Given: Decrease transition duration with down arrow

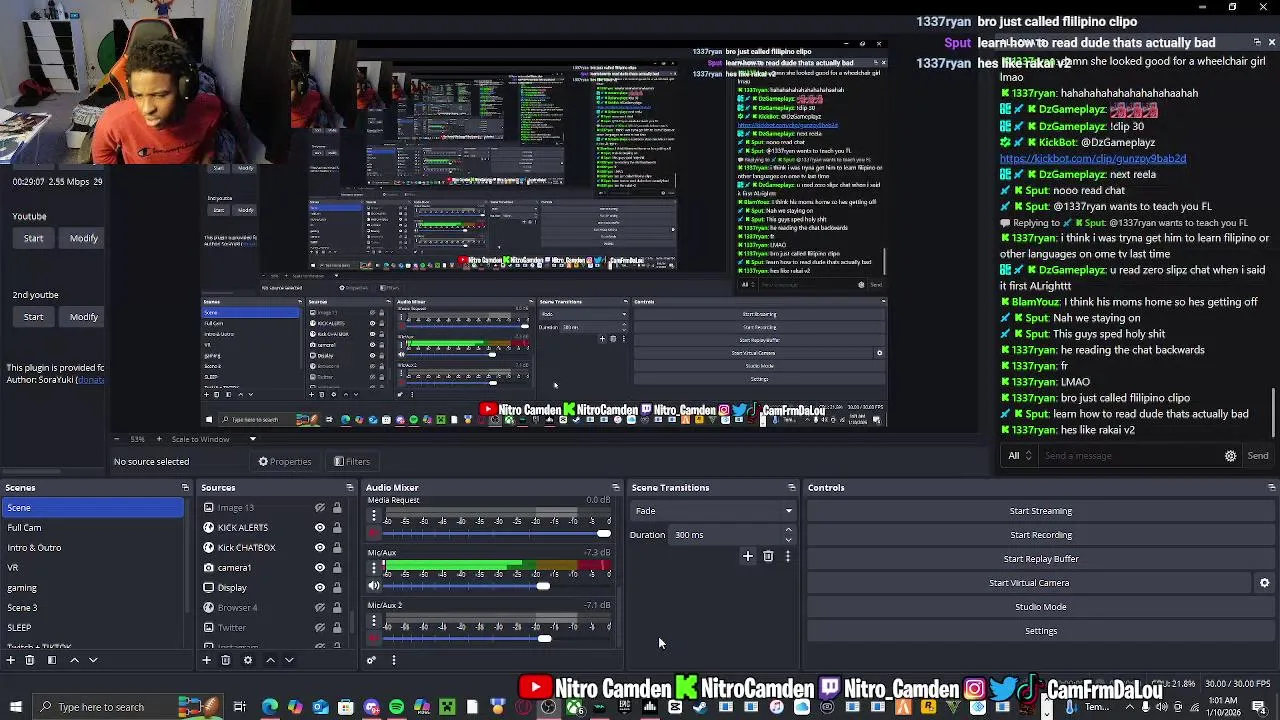Looking at the screenshot, I should pos(788,539).
